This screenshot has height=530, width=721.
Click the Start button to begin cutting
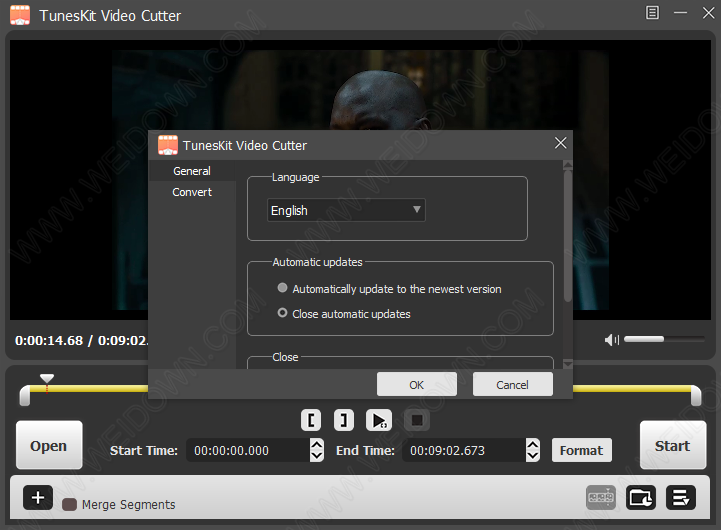click(673, 445)
